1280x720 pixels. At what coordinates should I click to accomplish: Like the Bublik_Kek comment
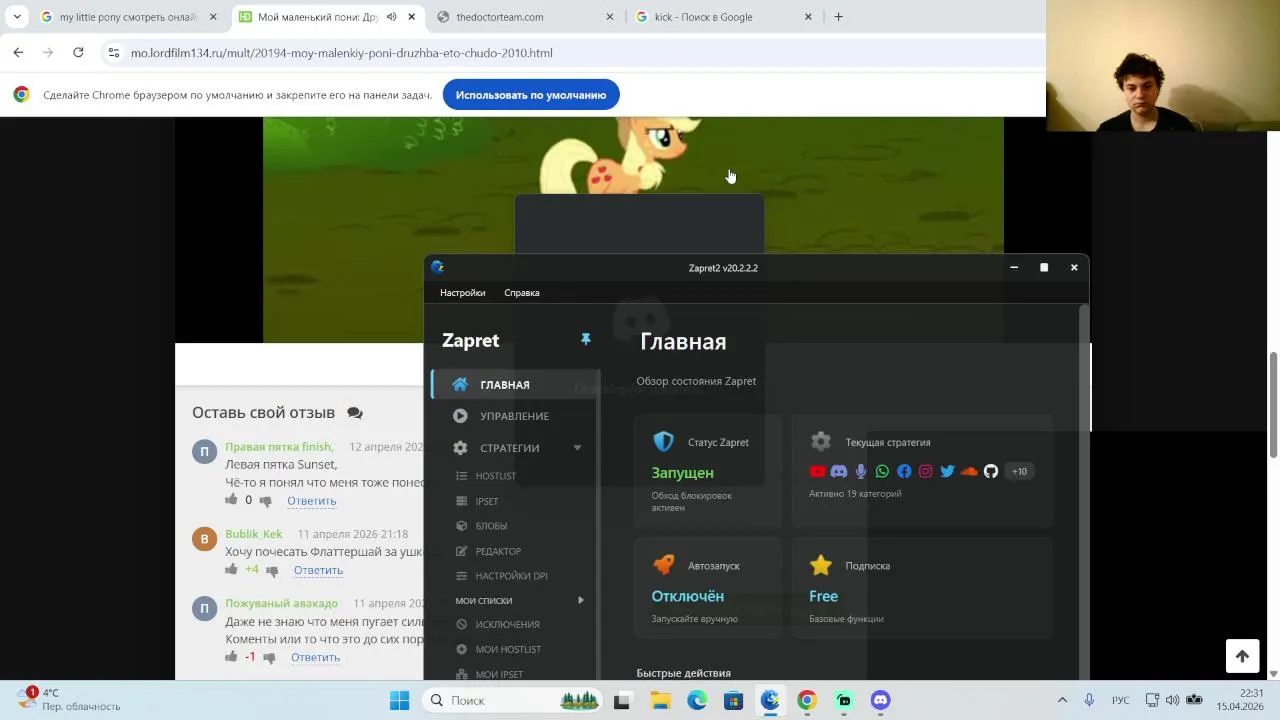tap(231, 569)
